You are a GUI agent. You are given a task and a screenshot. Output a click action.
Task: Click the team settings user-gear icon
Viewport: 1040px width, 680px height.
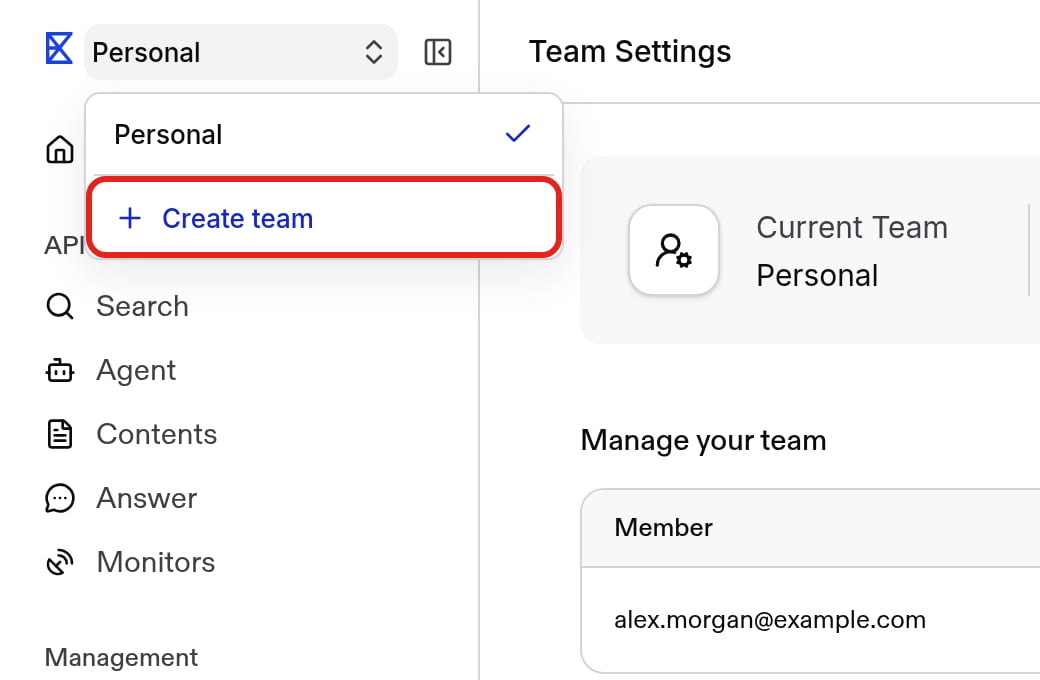click(674, 250)
